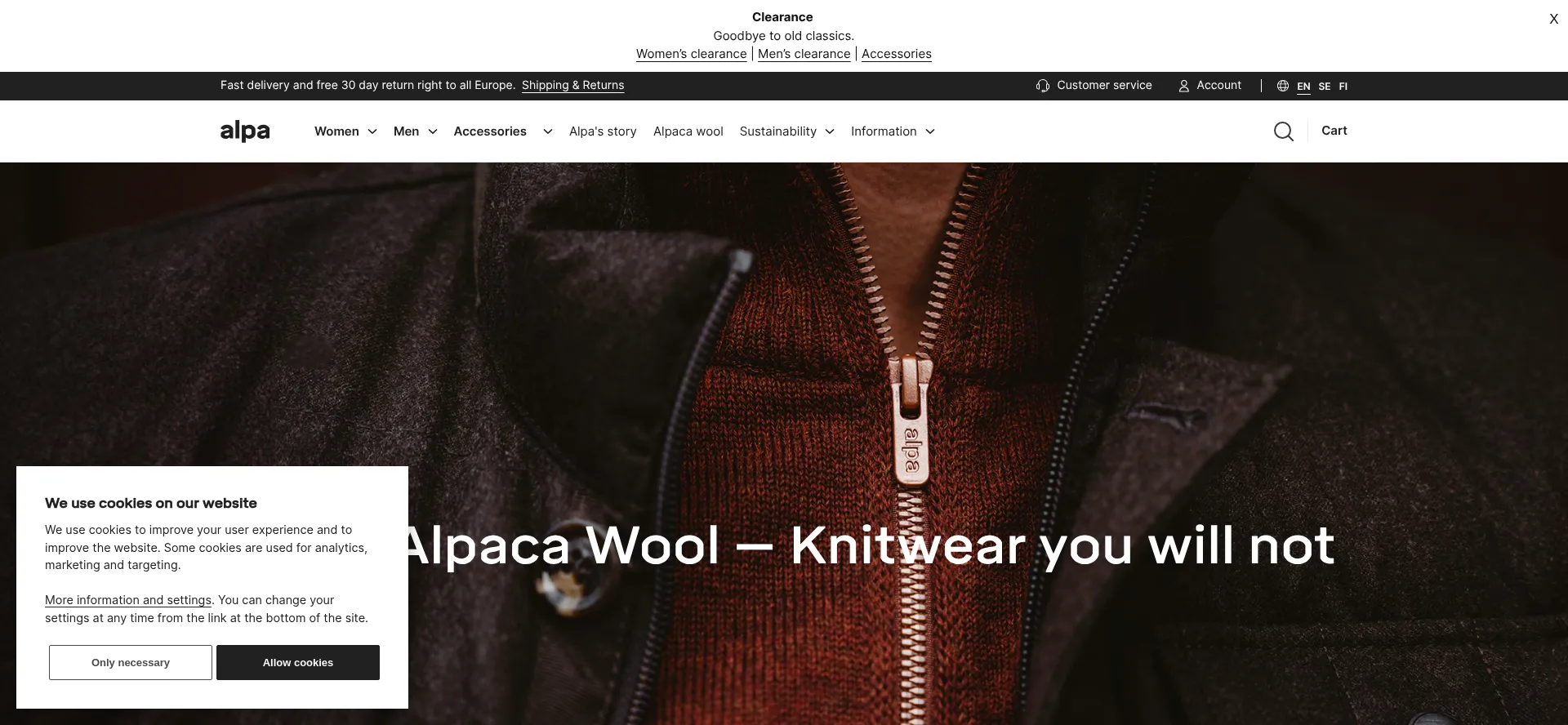Open the Cart
Viewport: 1568px width, 725px height.
pyautogui.click(x=1334, y=131)
